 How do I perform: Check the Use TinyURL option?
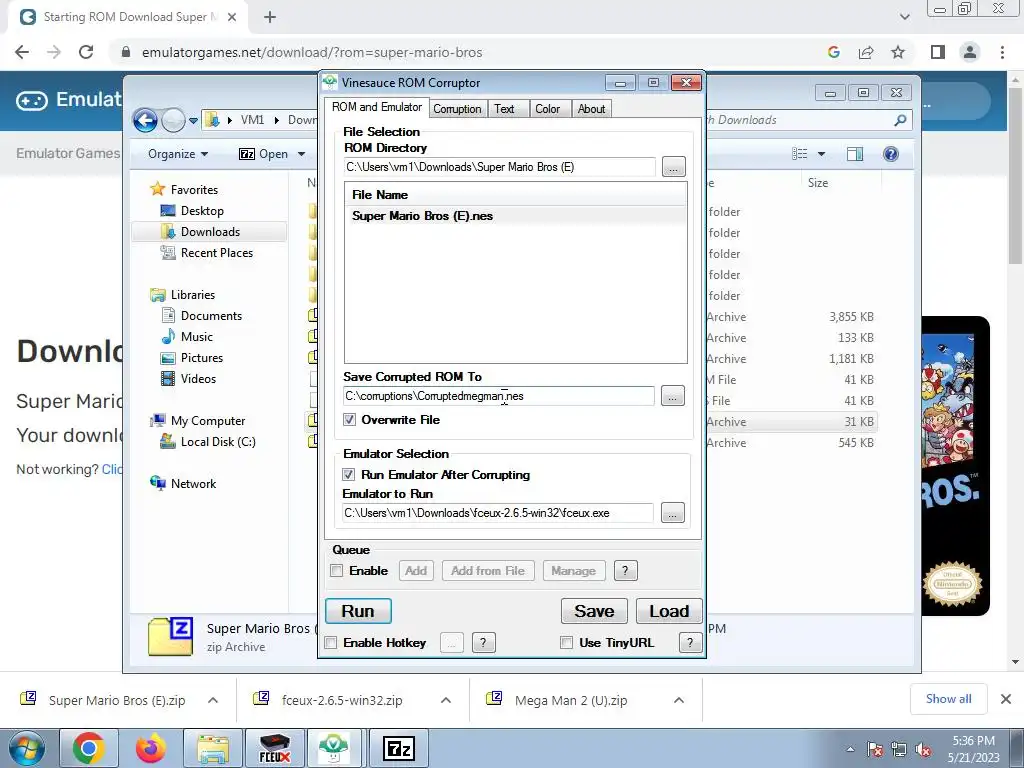566,643
